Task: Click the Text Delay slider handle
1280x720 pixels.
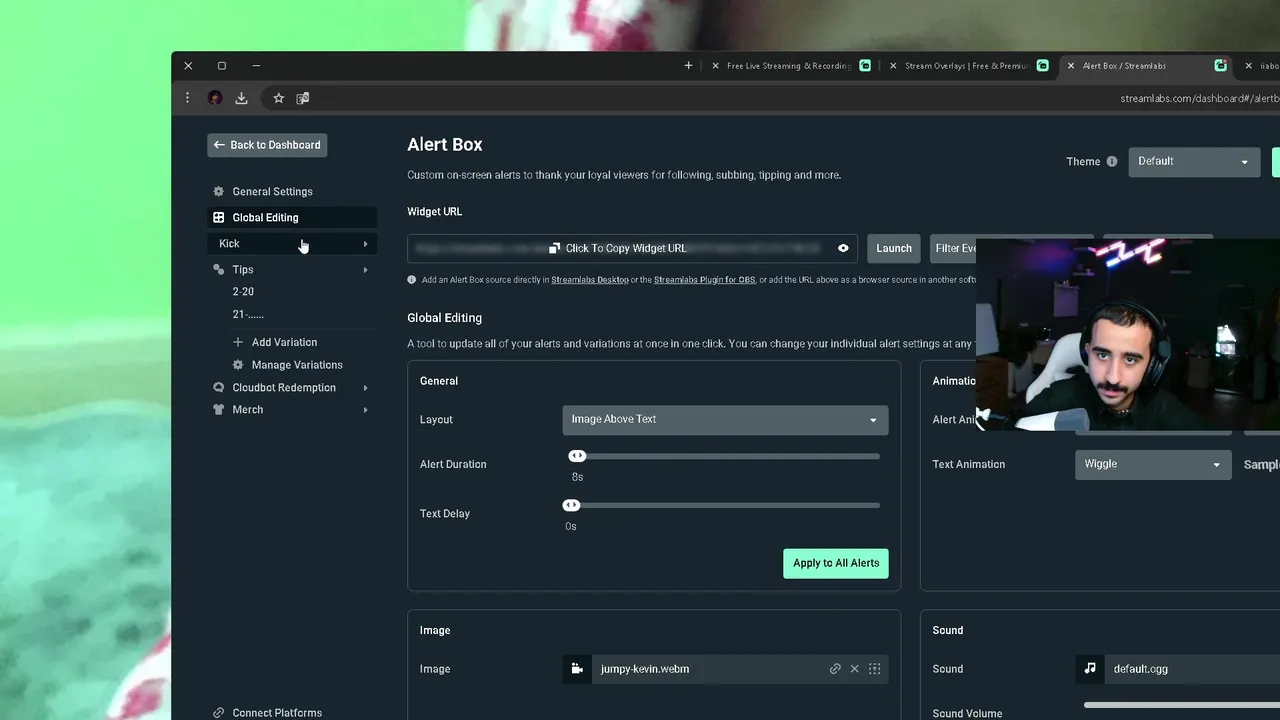Action: [571, 505]
